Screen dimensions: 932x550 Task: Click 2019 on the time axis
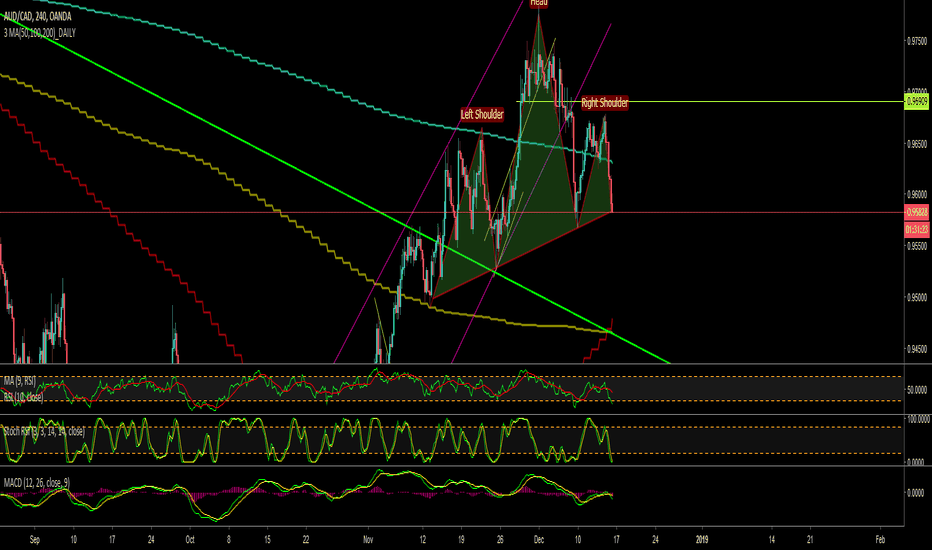pyautogui.click(x=702, y=540)
